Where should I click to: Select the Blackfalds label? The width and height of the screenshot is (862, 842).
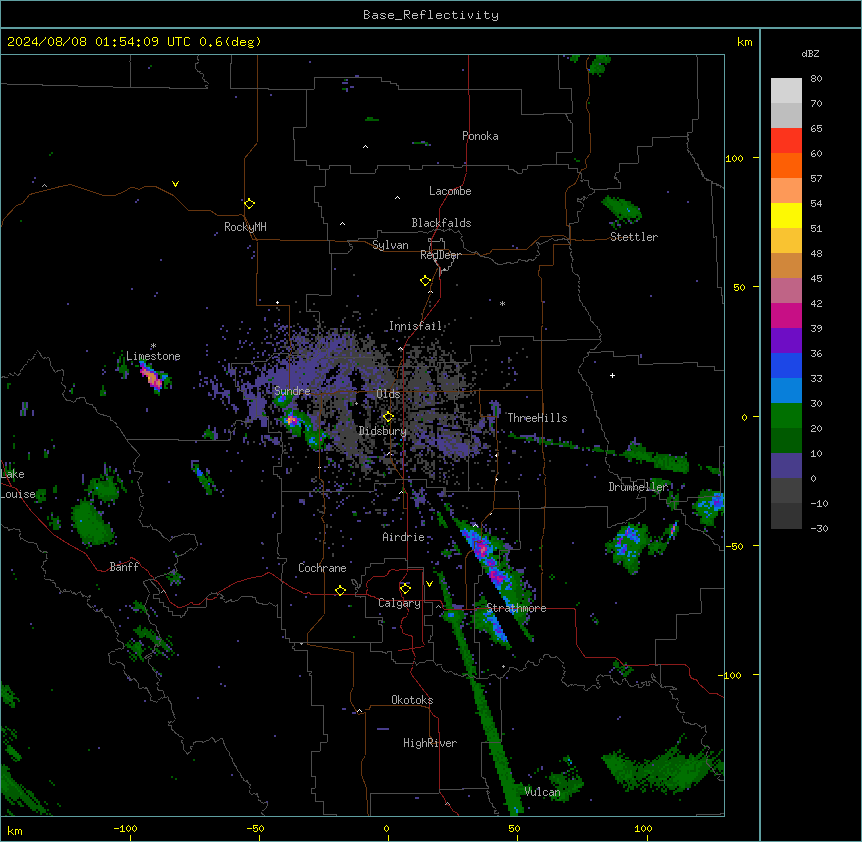click(441, 223)
